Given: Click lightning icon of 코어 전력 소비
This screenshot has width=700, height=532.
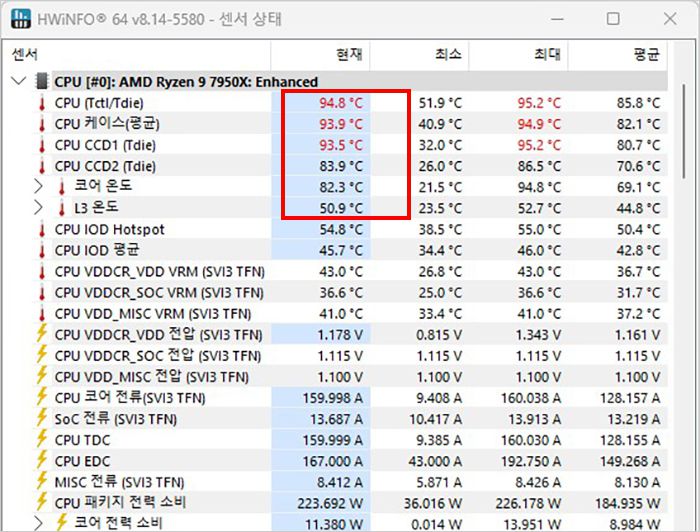Looking at the screenshot, I should [x=62, y=522].
